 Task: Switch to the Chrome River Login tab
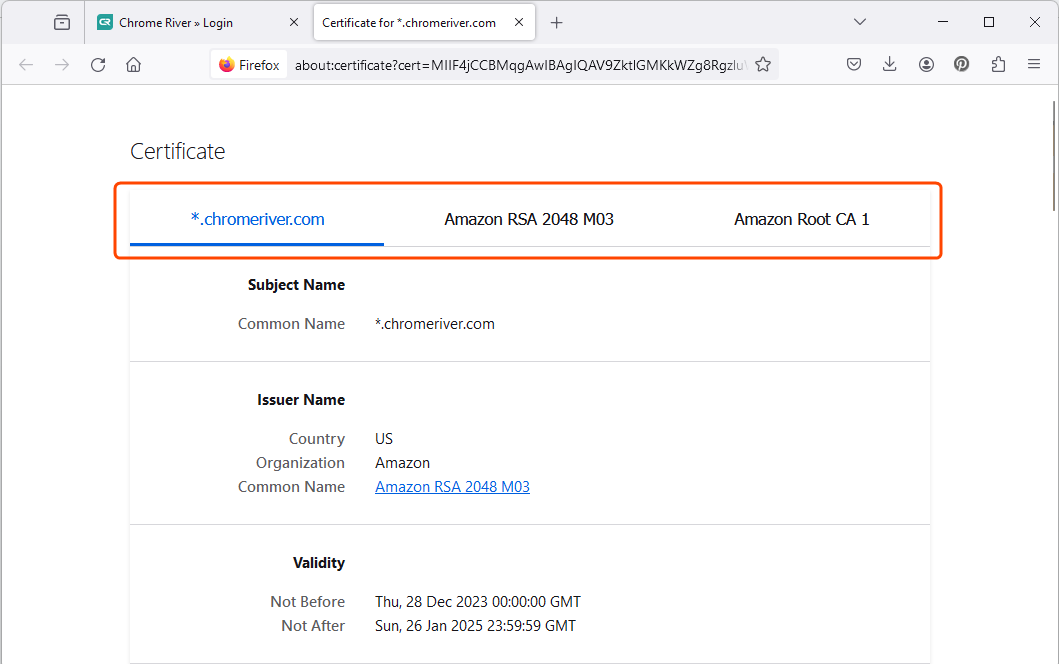click(x=197, y=22)
